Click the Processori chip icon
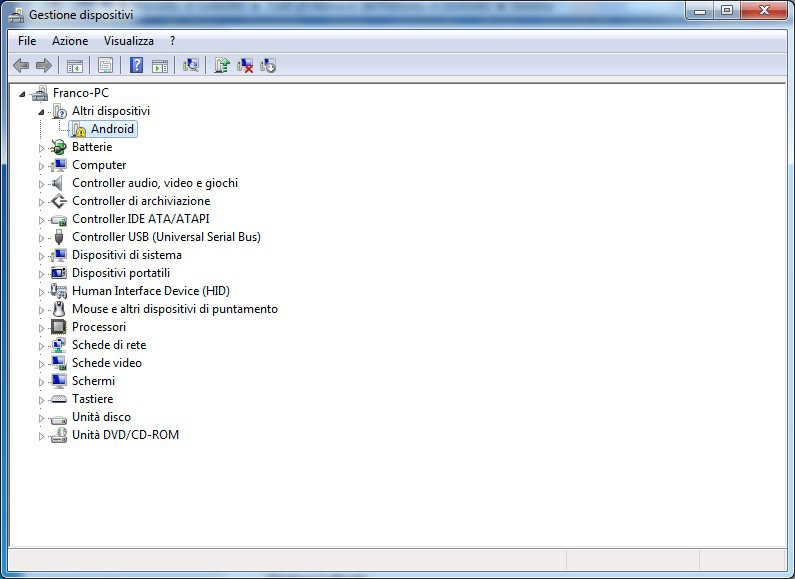795x579 pixels. pos(59,327)
